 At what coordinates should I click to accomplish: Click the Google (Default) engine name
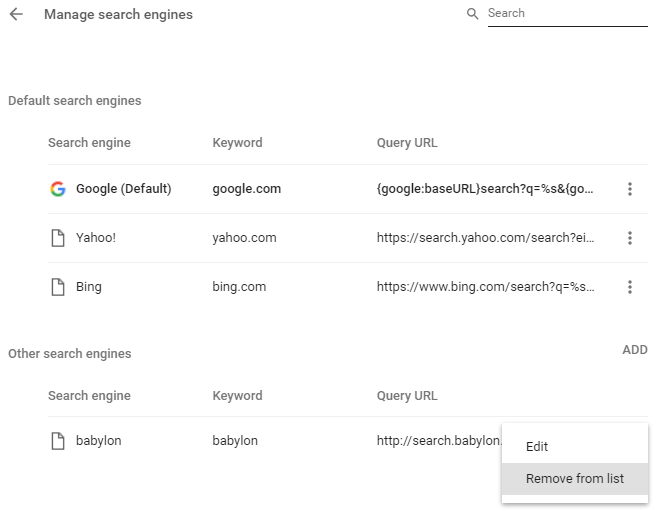tap(123, 189)
